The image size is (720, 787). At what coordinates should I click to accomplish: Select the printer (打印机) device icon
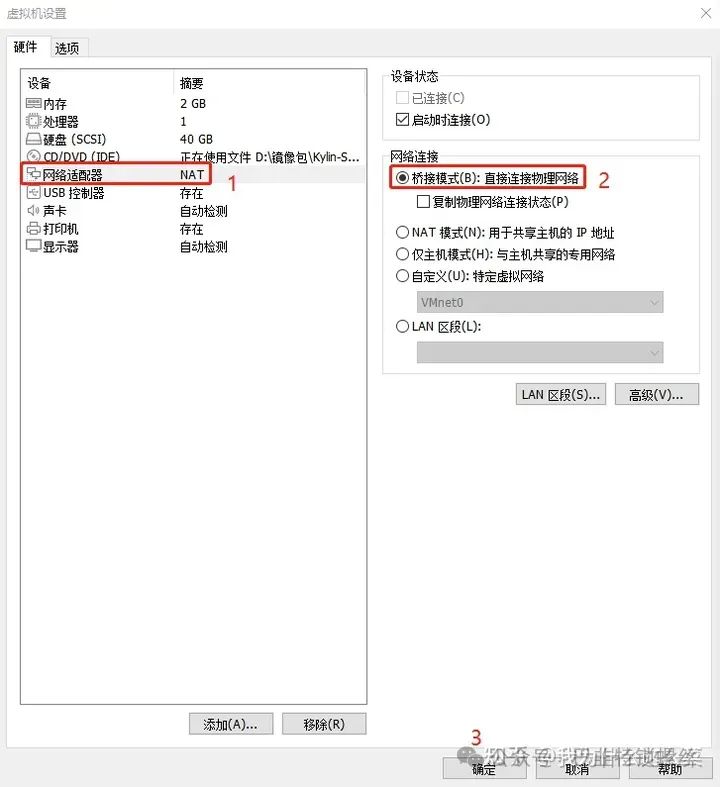tap(34, 228)
